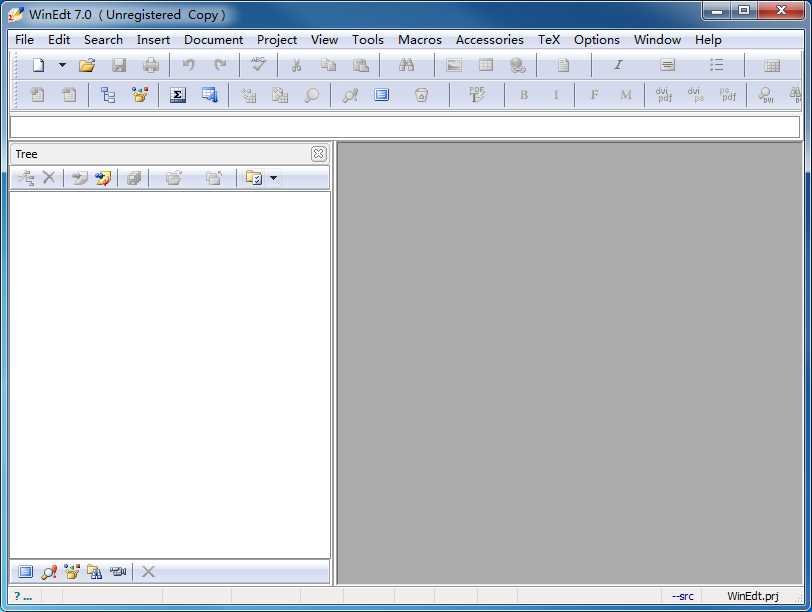Open the Tools menu
Image resolution: width=812 pixels, height=612 pixels.
coord(368,40)
